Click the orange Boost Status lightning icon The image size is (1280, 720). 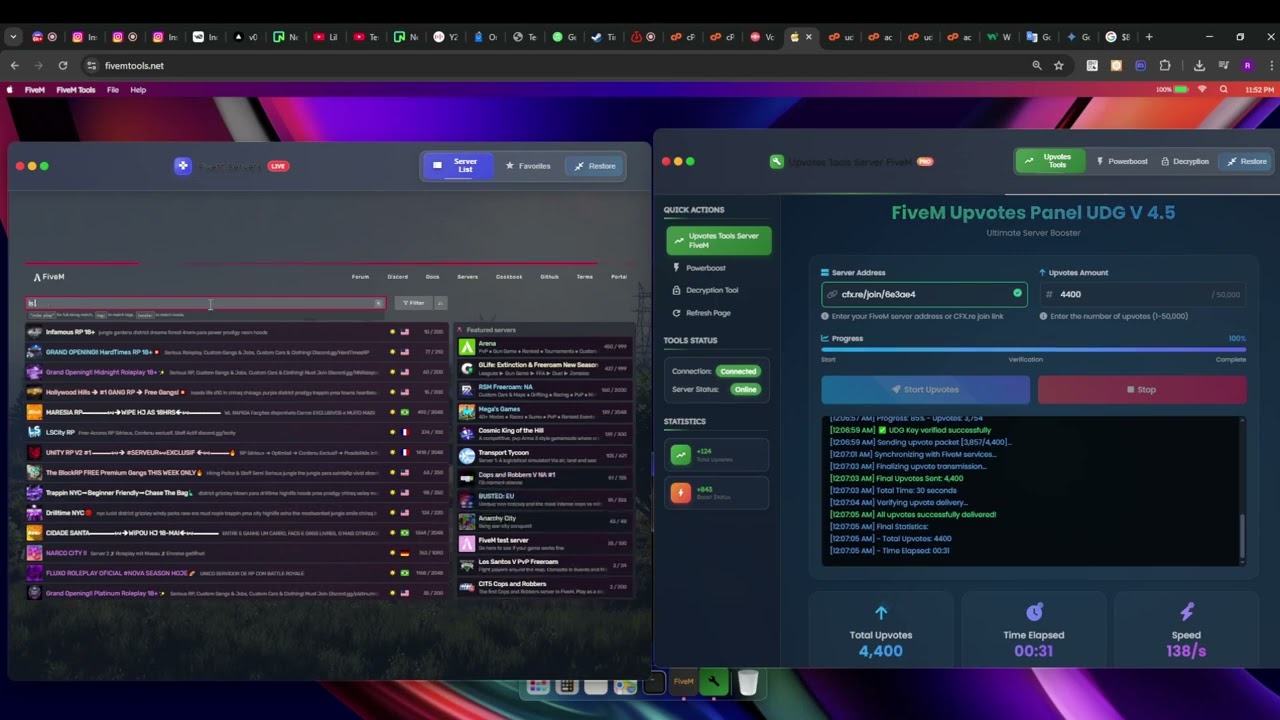click(681, 493)
